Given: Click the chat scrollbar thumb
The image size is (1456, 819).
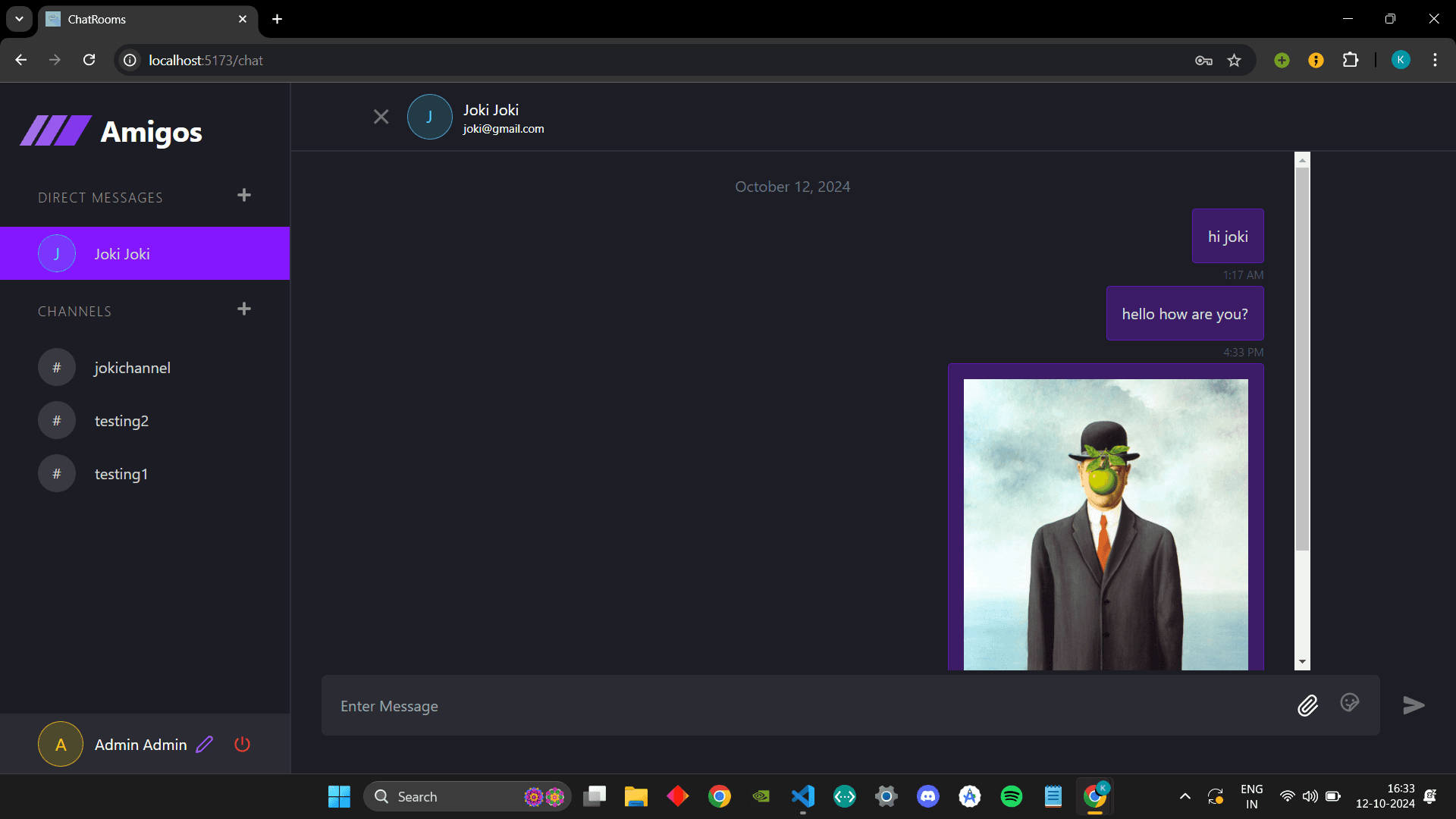Looking at the screenshot, I should pyautogui.click(x=1303, y=359).
